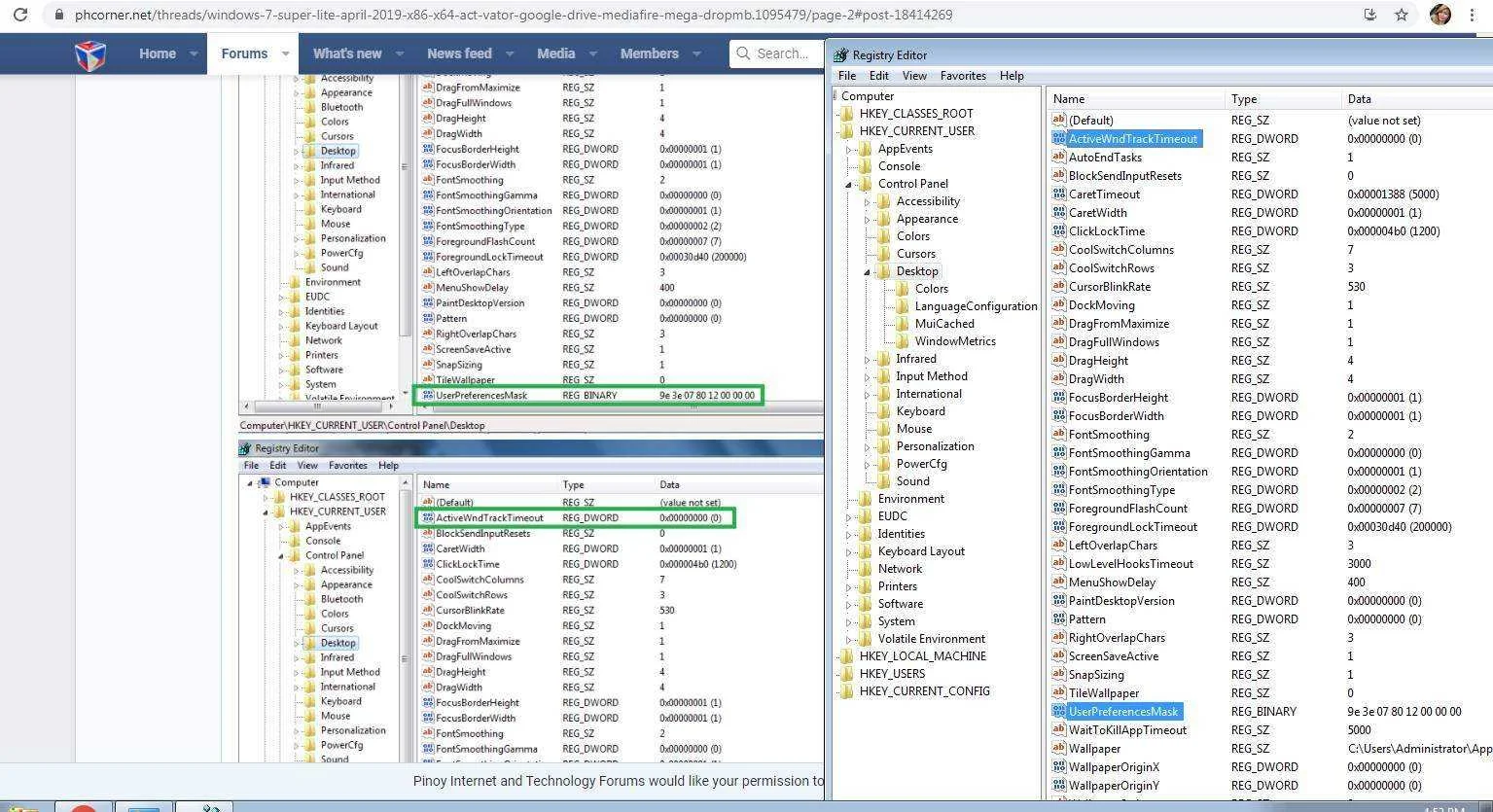Select the HKEY_CURRENT_CONFIG key
Viewport: 1493px width, 812px height.
click(x=925, y=690)
